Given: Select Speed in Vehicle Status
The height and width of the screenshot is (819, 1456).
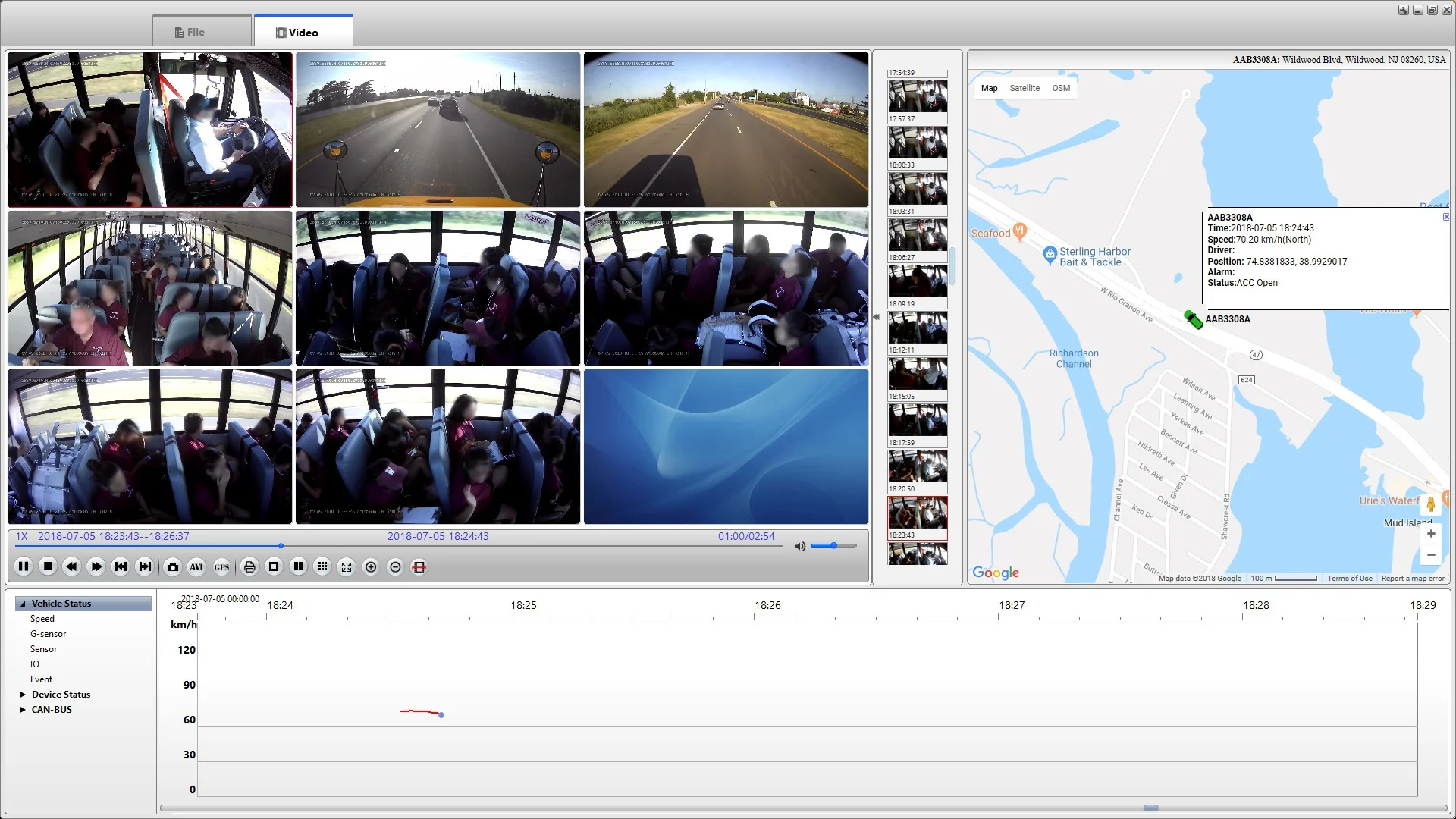Looking at the screenshot, I should 42,619.
